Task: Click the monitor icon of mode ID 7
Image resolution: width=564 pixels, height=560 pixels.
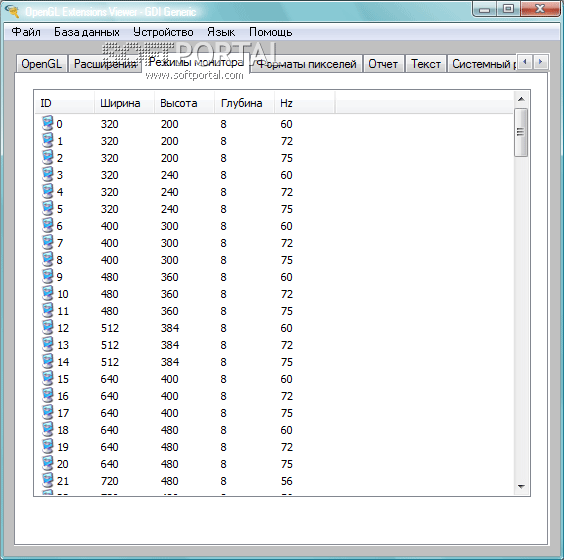Action: [47, 242]
